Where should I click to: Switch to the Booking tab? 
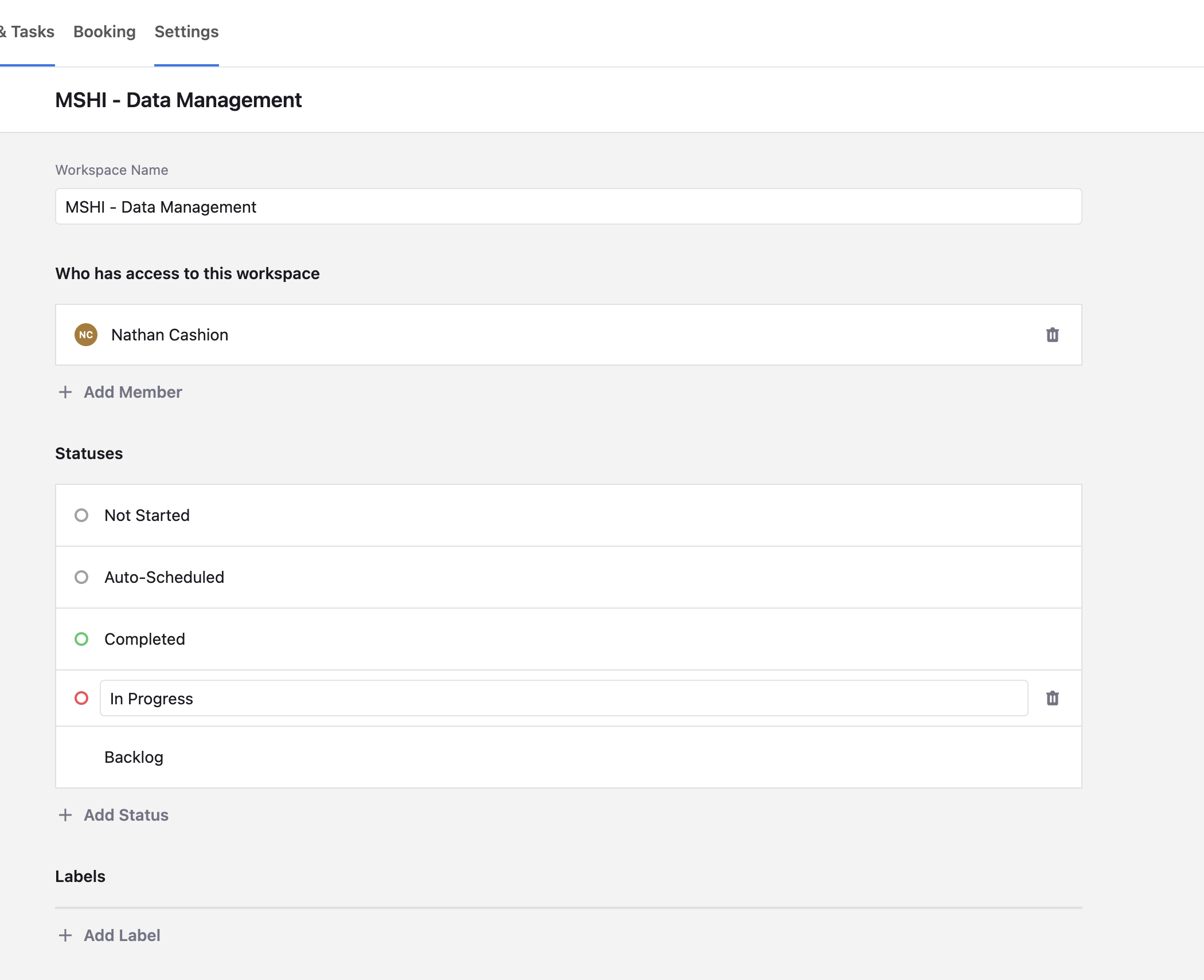coord(104,32)
